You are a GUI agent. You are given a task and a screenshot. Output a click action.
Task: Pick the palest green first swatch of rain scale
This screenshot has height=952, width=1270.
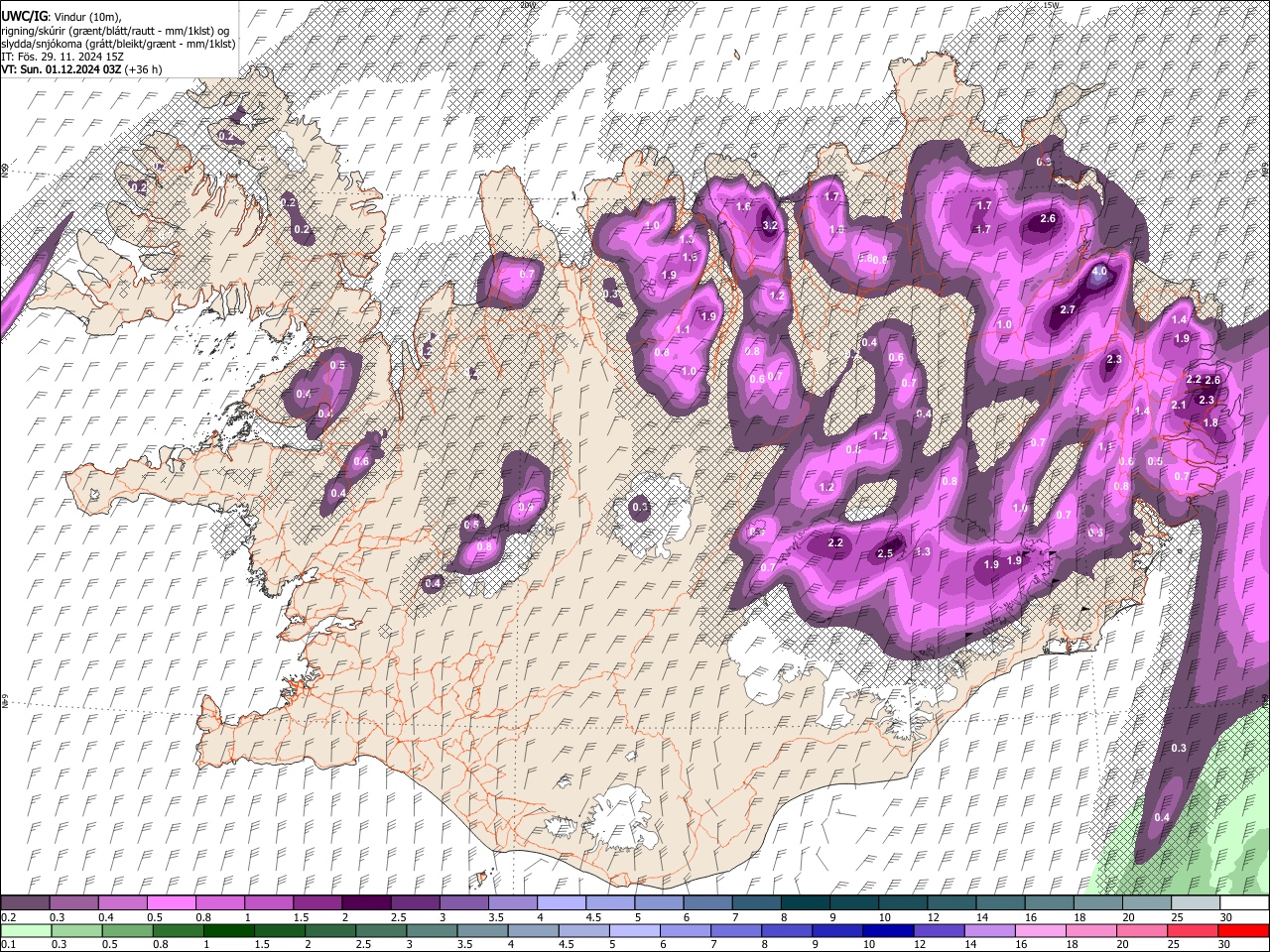point(25,930)
